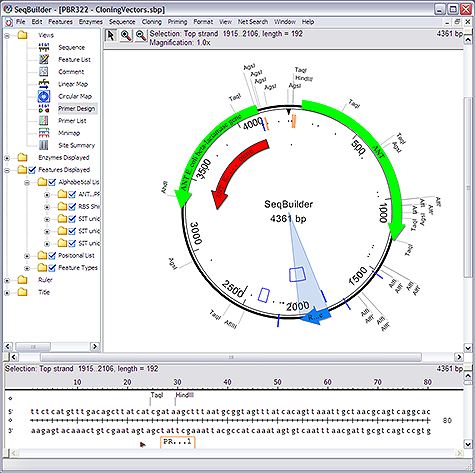Click the Ruler folder icon
Screen dimensions: 475x473
[22, 280]
